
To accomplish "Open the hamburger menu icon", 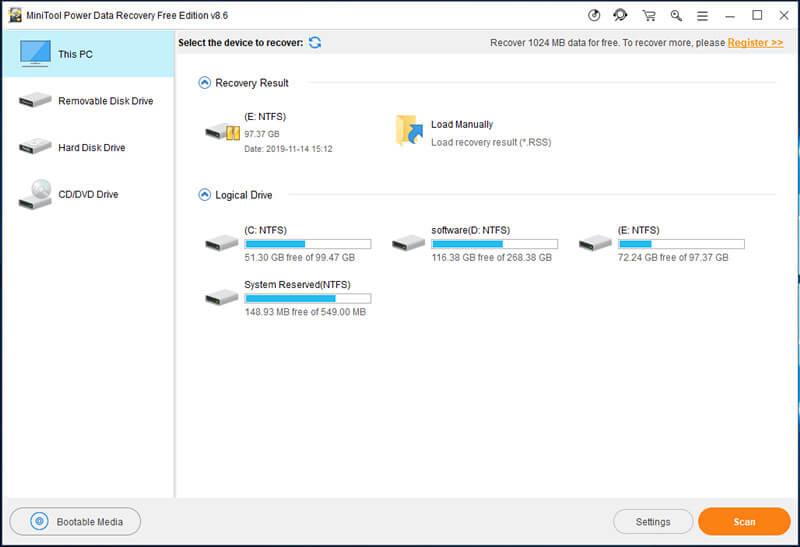I will pyautogui.click(x=703, y=16).
